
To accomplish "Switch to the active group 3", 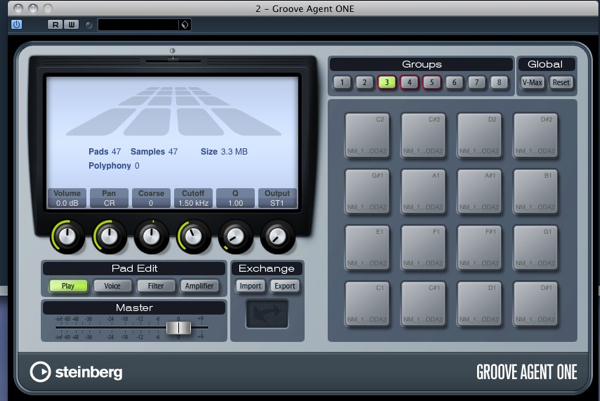I will click(387, 82).
